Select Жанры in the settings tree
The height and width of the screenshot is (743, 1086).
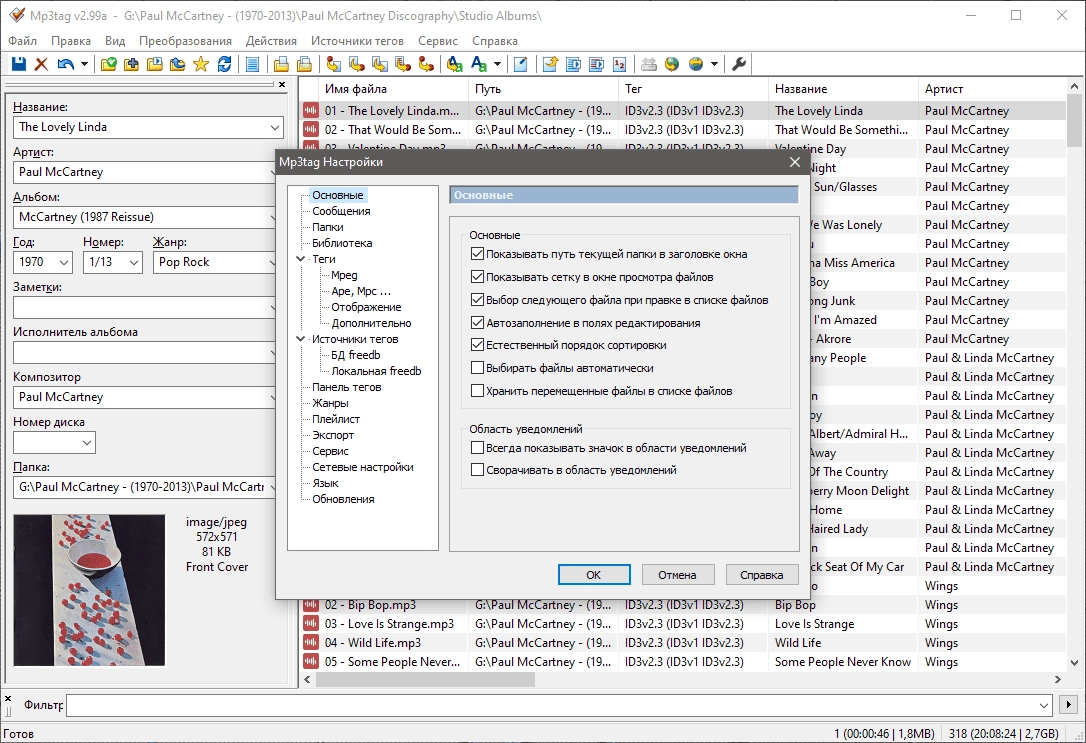pyautogui.click(x=330, y=403)
